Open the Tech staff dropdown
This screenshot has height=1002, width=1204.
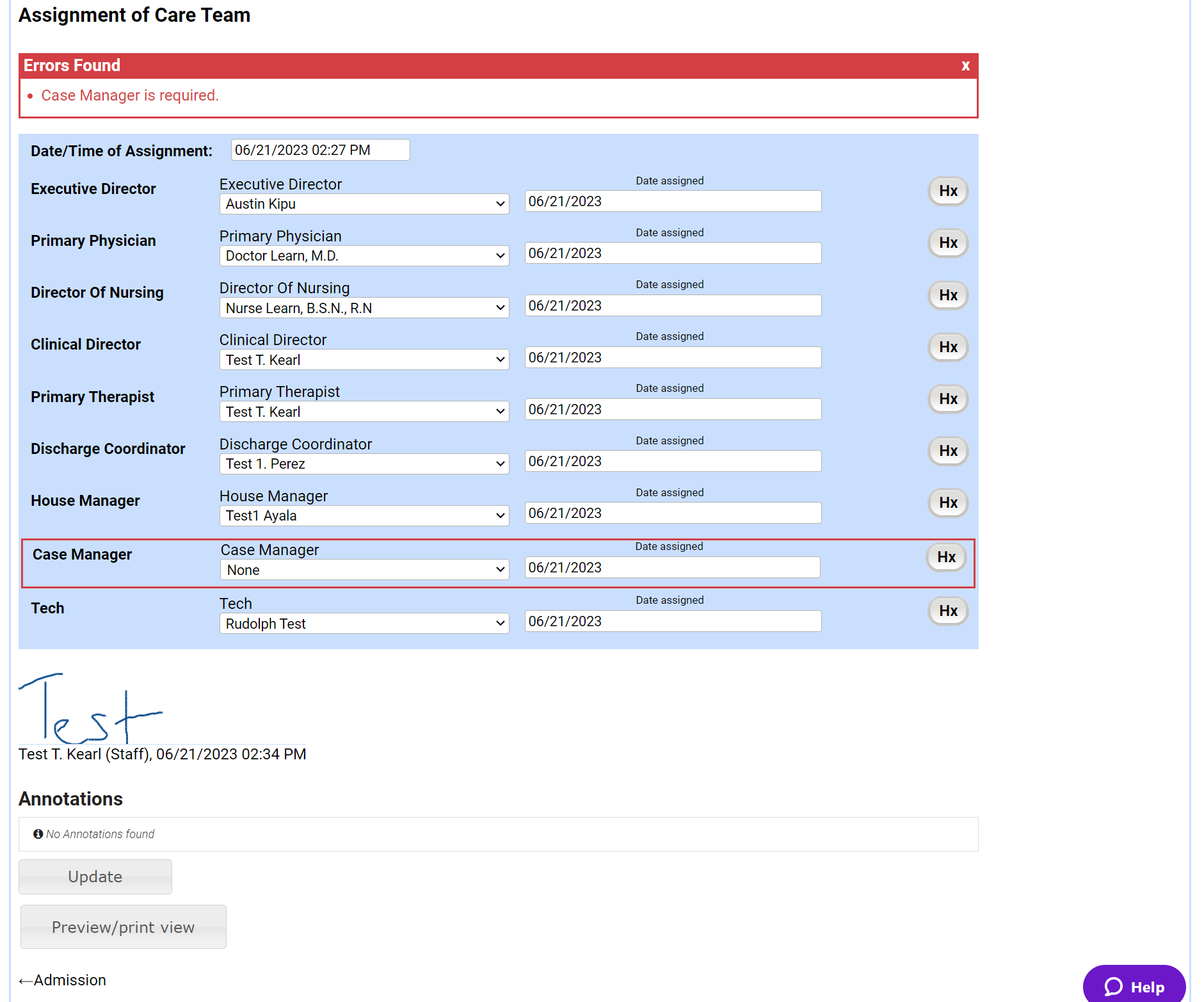[364, 624]
